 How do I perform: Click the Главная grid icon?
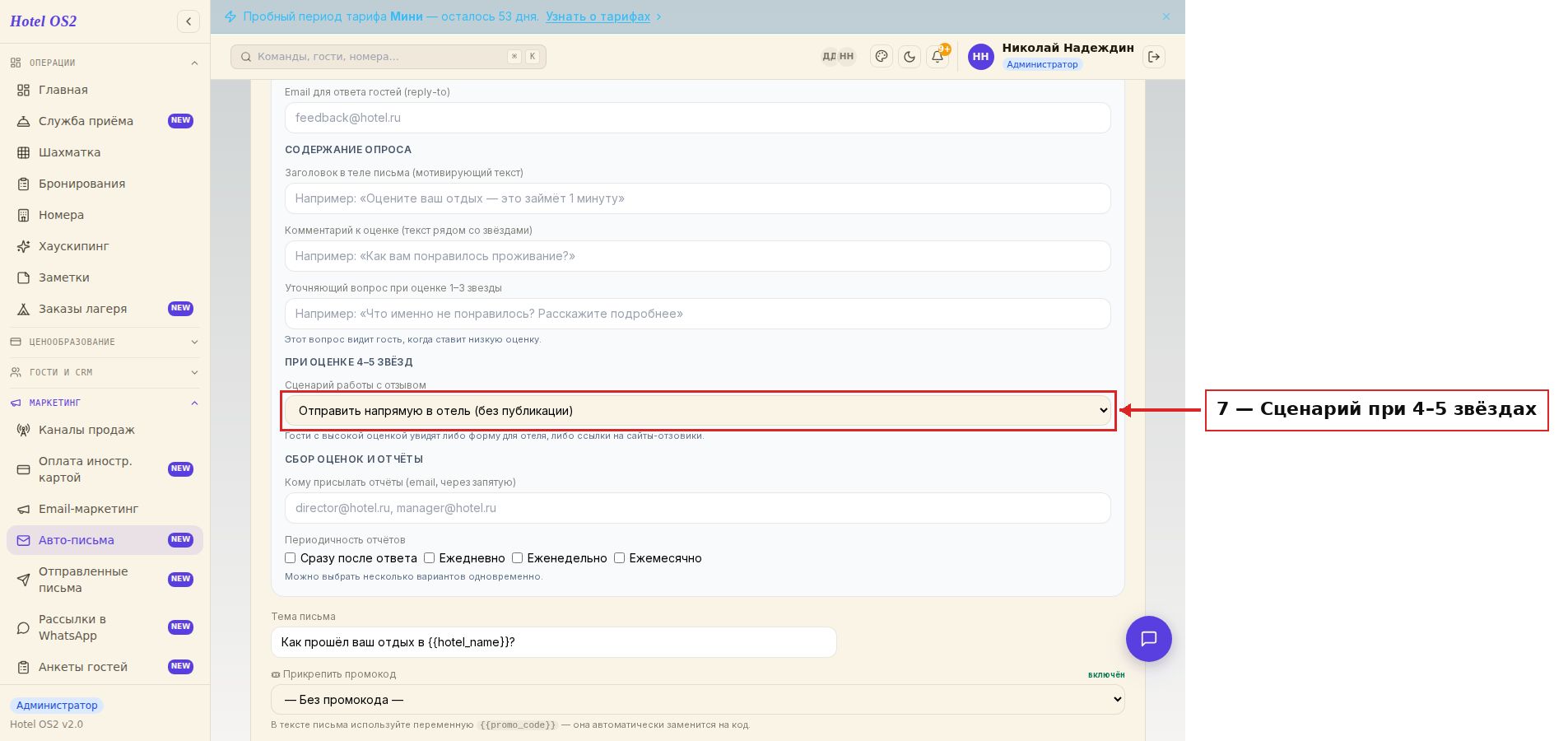click(24, 90)
